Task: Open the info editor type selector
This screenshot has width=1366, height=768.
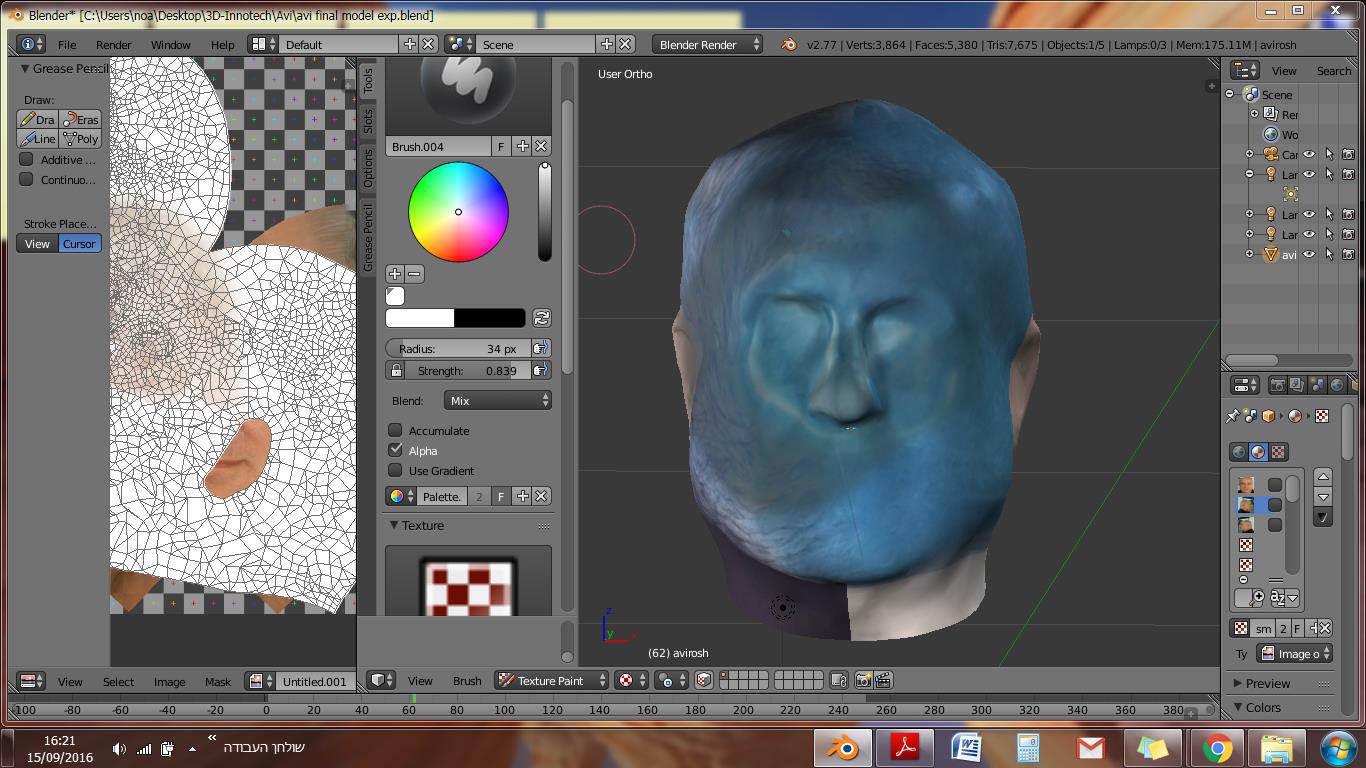Action: pyautogui.click(x=31, y=44)
